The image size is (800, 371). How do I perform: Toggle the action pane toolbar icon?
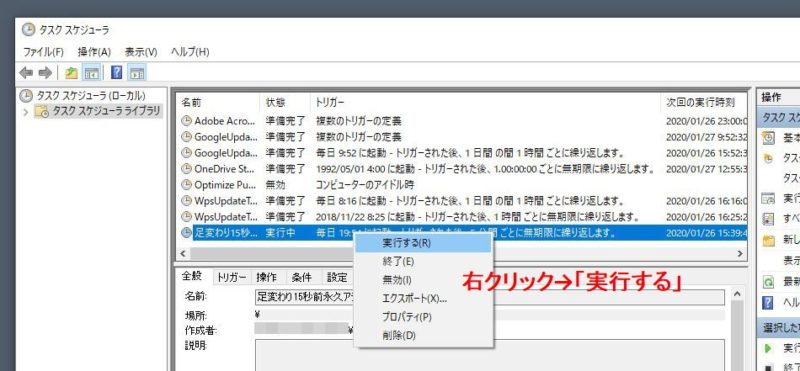tap(137, 73)
